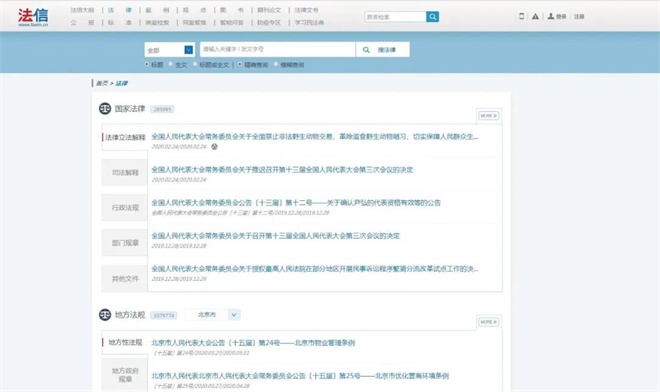
Task: Open 标准 in top navigation
Action: [x=120, y=23]
